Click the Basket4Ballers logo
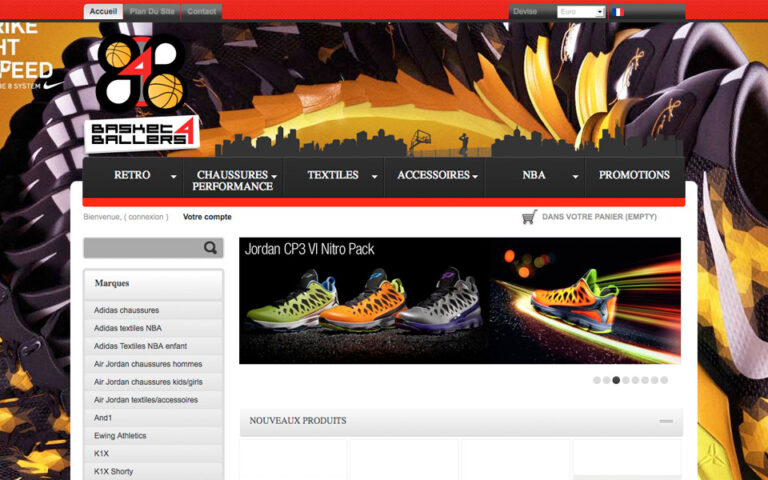 coord(142,92)
